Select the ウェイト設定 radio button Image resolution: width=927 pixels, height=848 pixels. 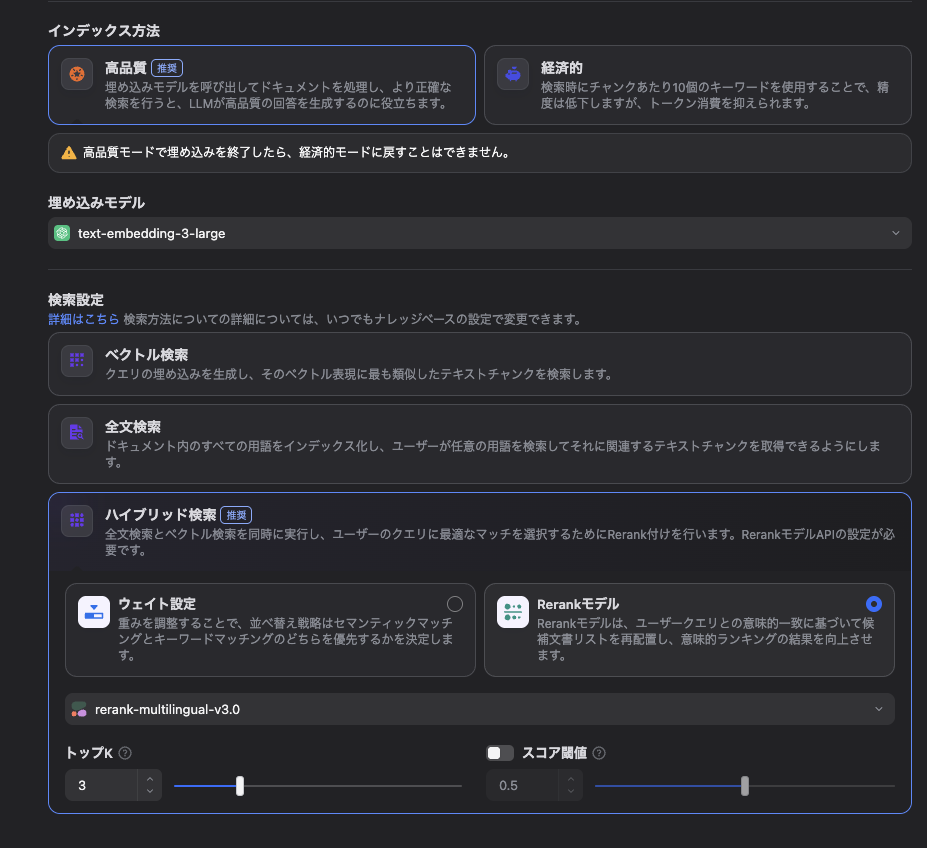coord(455,604)
